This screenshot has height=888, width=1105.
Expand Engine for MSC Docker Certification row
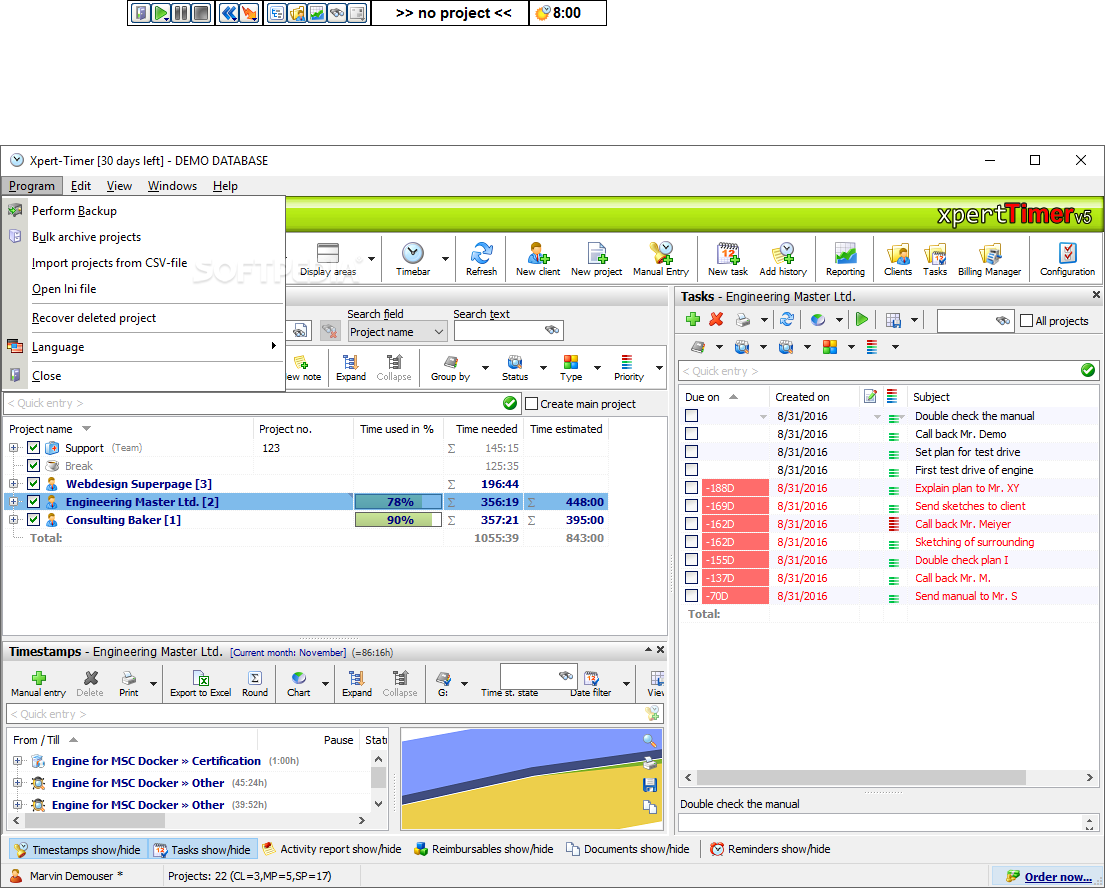(x=18, y=761)
